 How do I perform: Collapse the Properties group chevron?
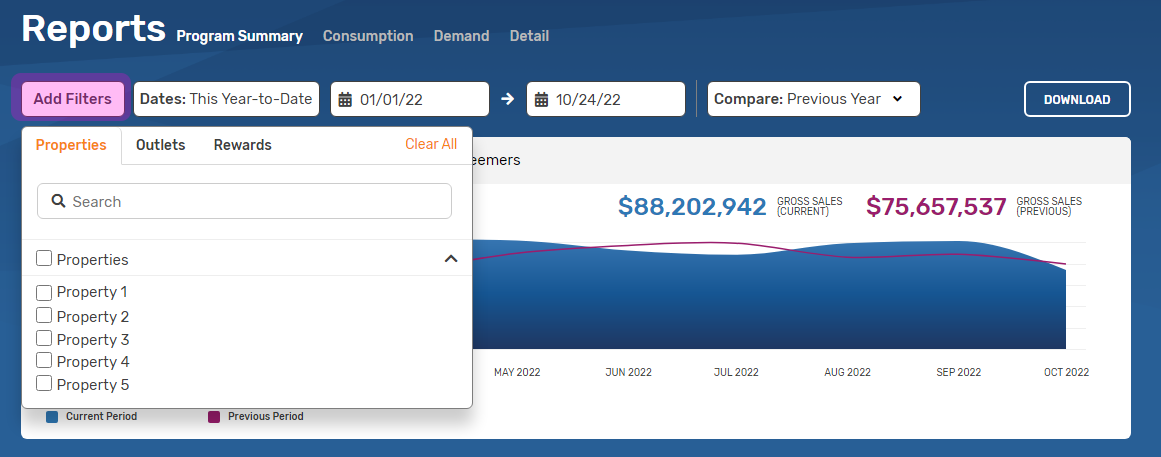[x=451, y=258]
